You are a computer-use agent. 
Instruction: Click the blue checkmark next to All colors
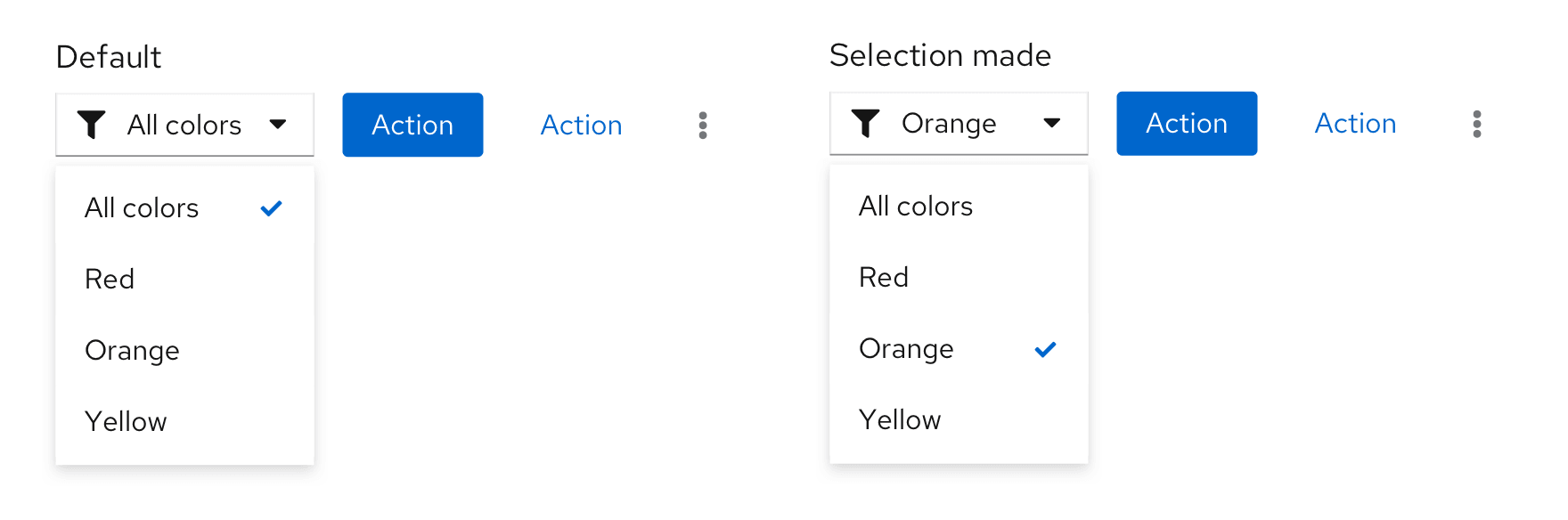tap(271, 208)
